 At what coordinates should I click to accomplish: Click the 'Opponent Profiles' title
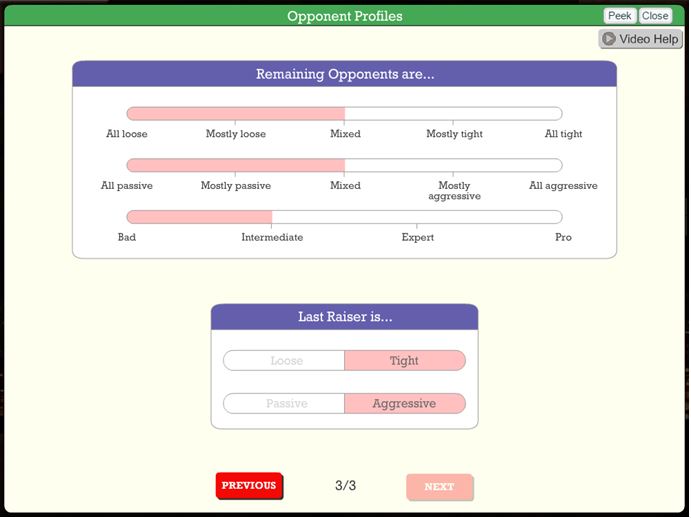[345, 16]
